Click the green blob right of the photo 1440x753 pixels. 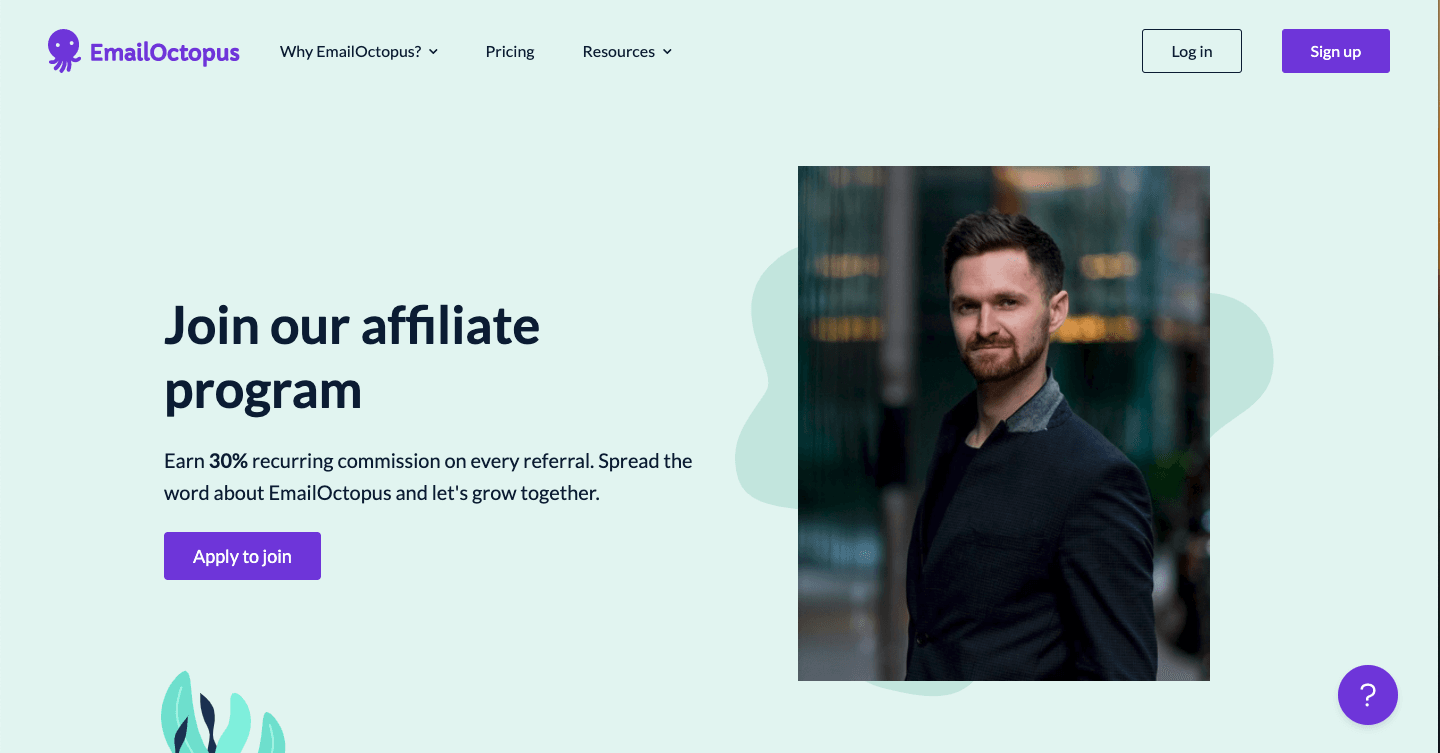[1241, 360]
